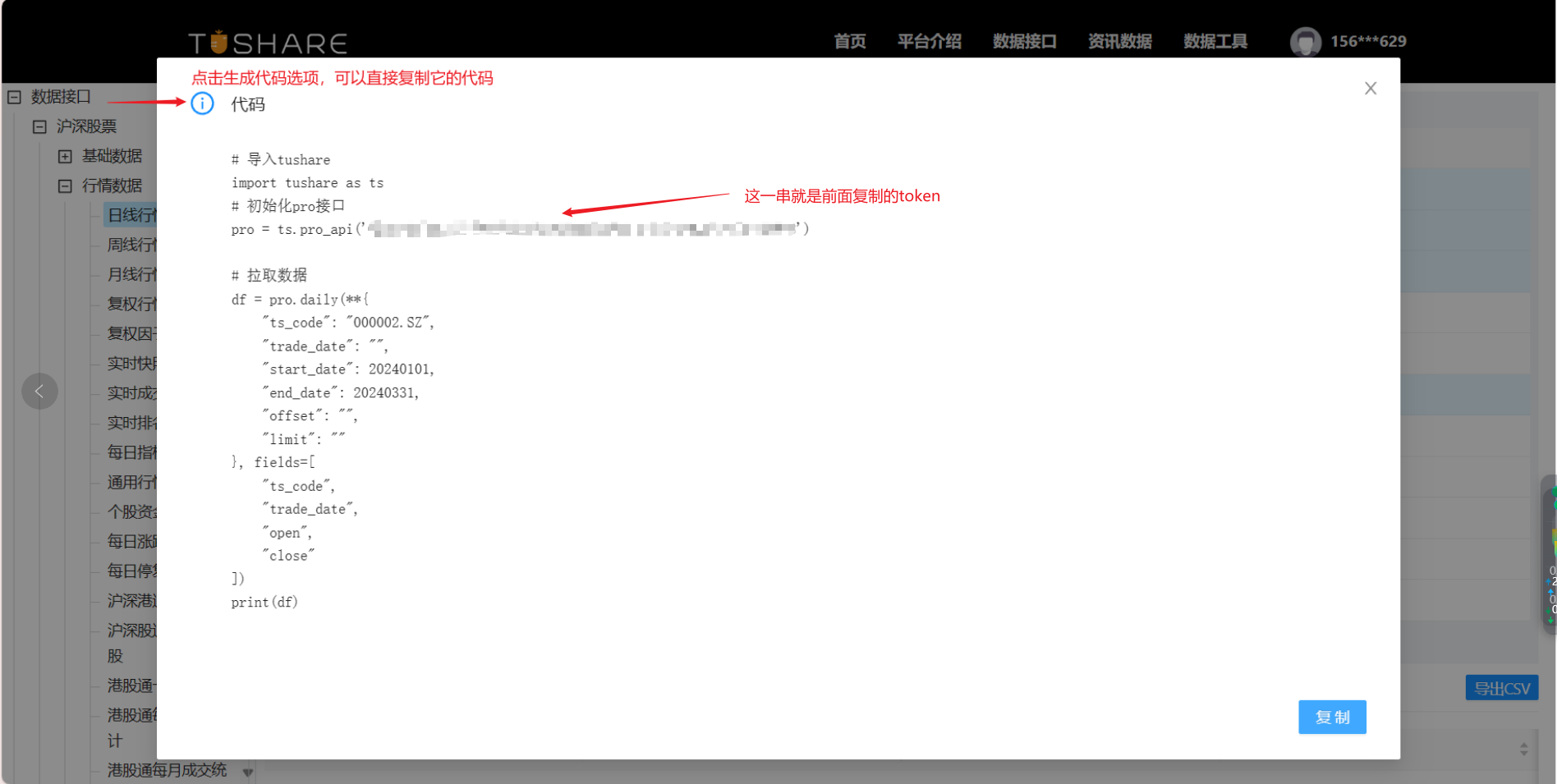Click the blue info icon beside 代码
The width and height of the screenshot is (1557, 784).
tap(202, 103)
